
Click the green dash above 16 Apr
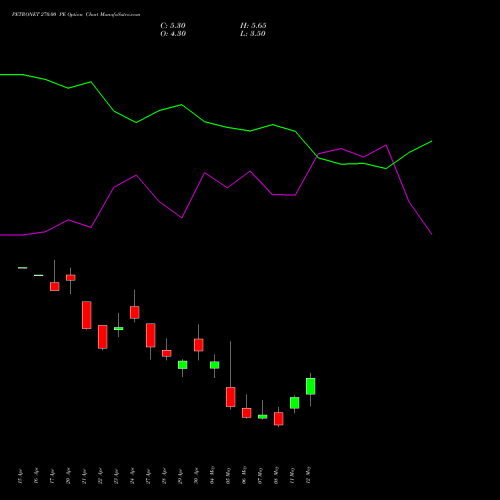(39, 275)
